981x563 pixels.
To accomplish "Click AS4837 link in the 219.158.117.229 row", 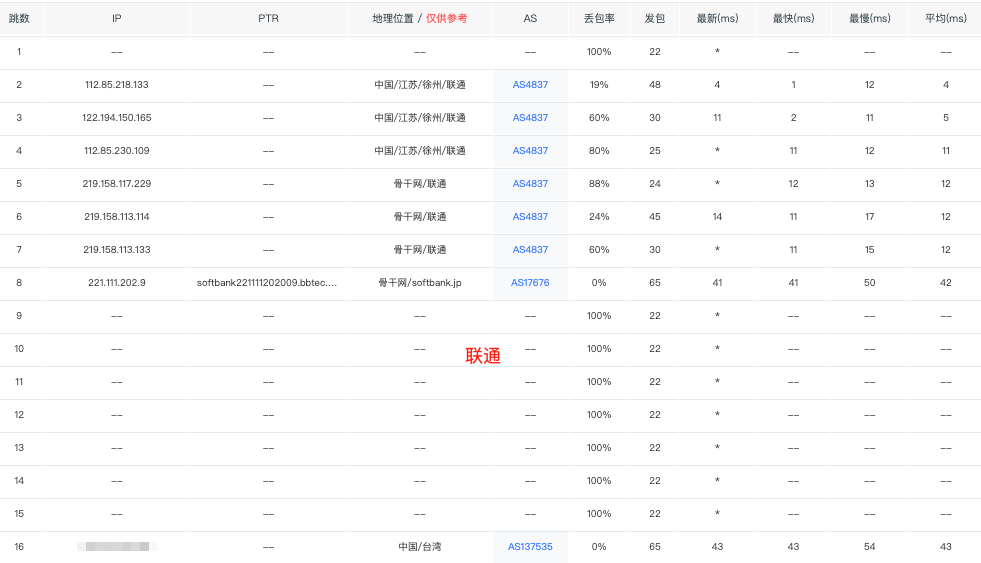I will tap(530, 184).
